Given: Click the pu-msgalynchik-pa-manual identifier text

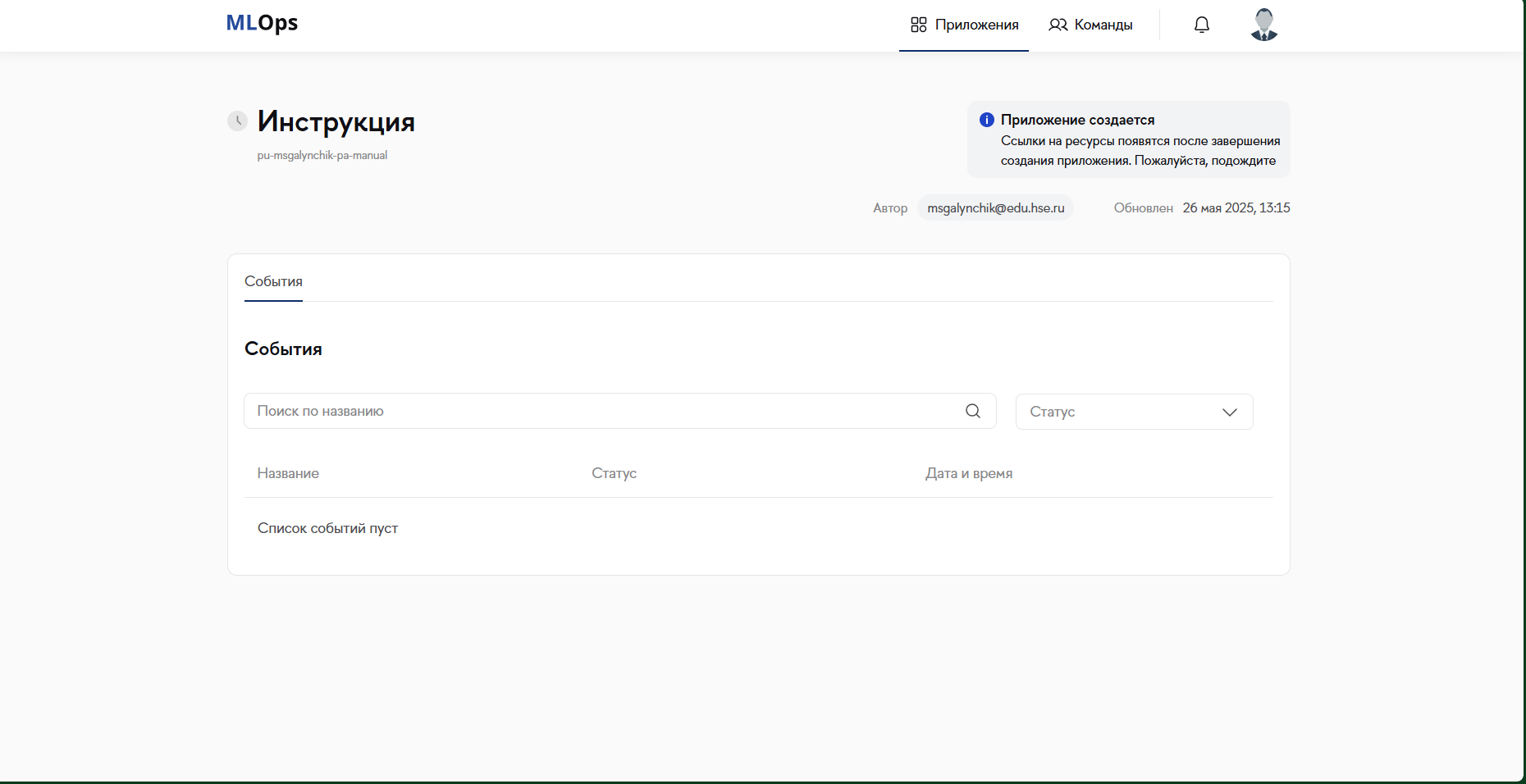Looking at the screenshot, I should point(322,155).
